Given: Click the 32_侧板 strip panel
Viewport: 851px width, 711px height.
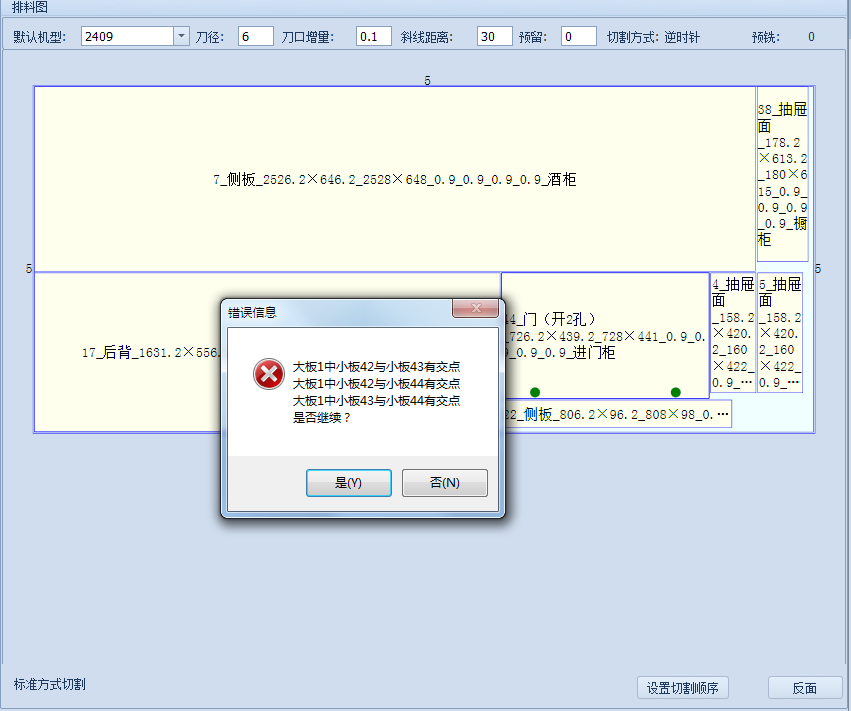Looking at the screenshot, I should (620, 414).
